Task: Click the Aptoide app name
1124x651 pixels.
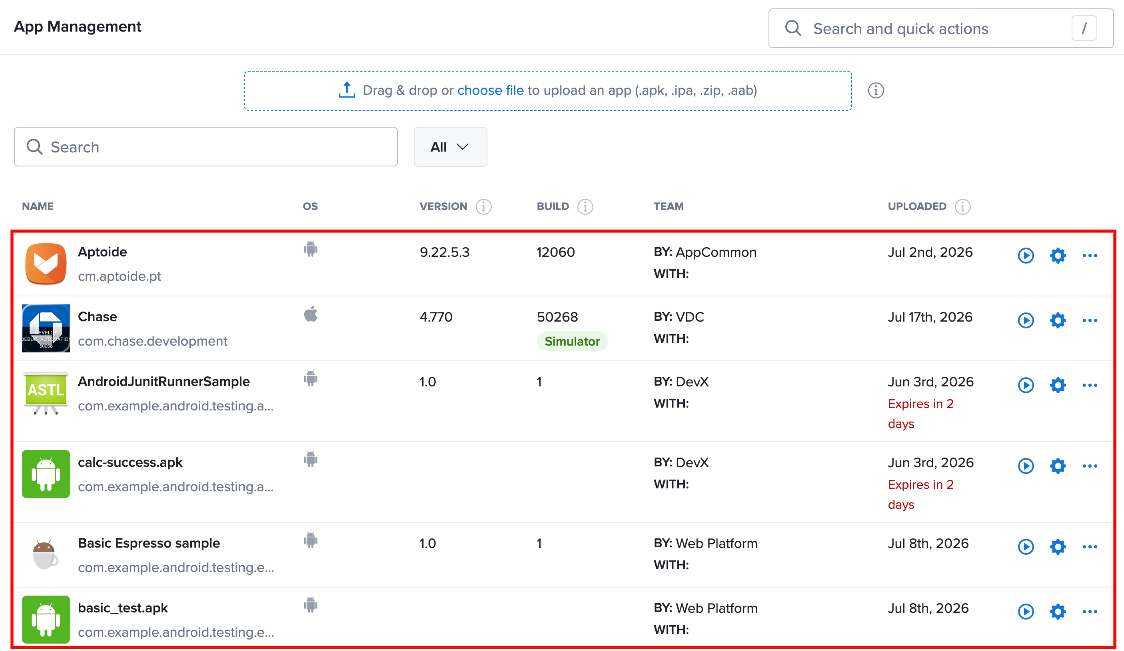Action: [103, 252]
